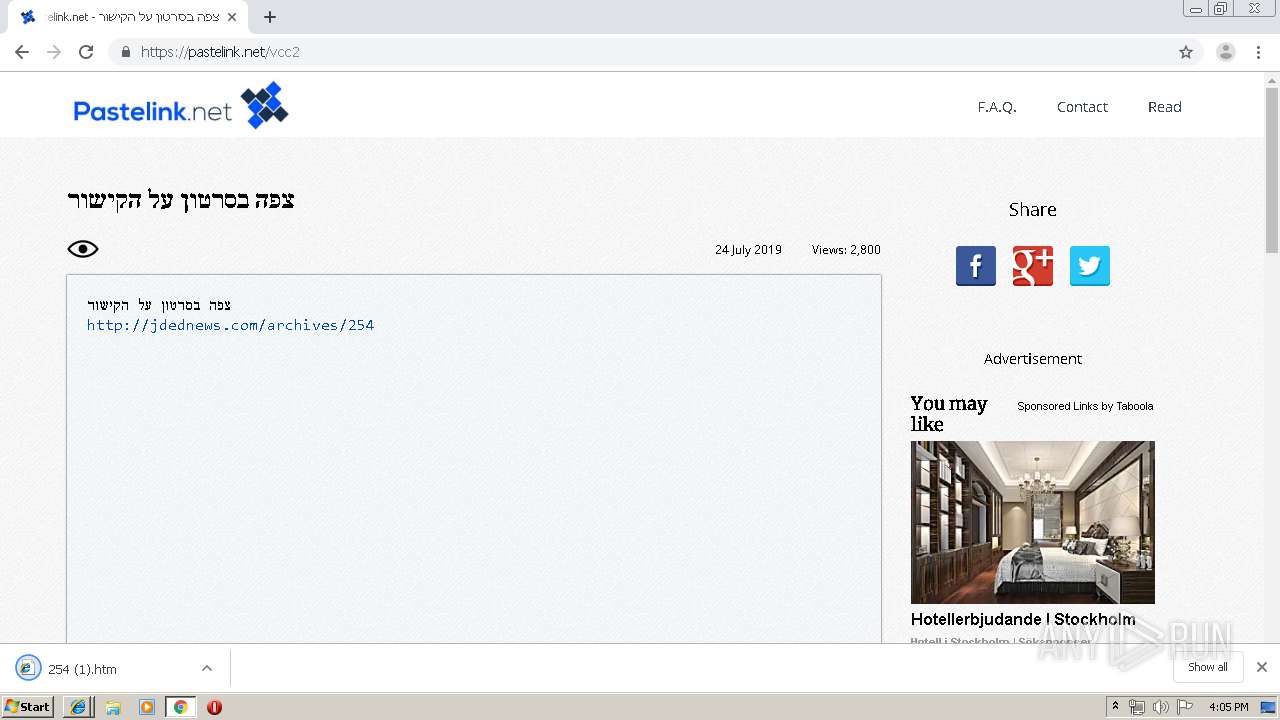Click the action center flag icon
The image size is (1280, 720).
(x=1184, y=707)
